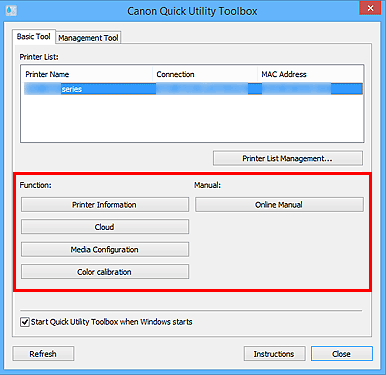Open Printer List Management
Viewport: 386px width, 375px height.
pos(288,158)
